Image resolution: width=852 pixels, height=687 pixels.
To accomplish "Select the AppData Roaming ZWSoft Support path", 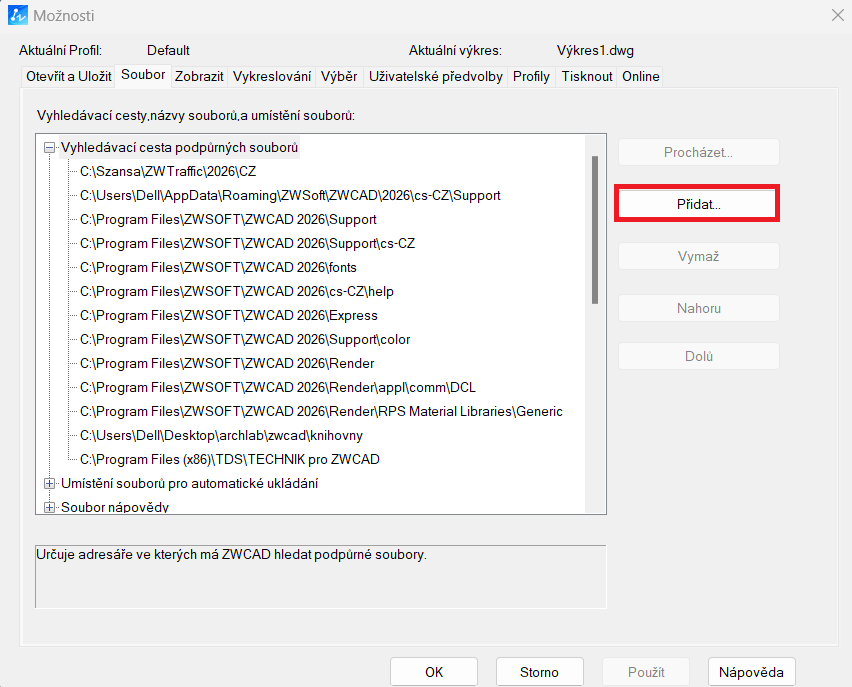I will [290, 195].
